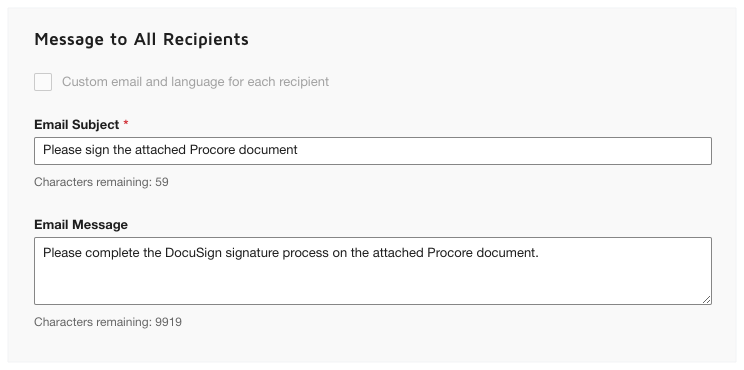Click the "Characters remaining: 9919" counter

coord(108,322)
